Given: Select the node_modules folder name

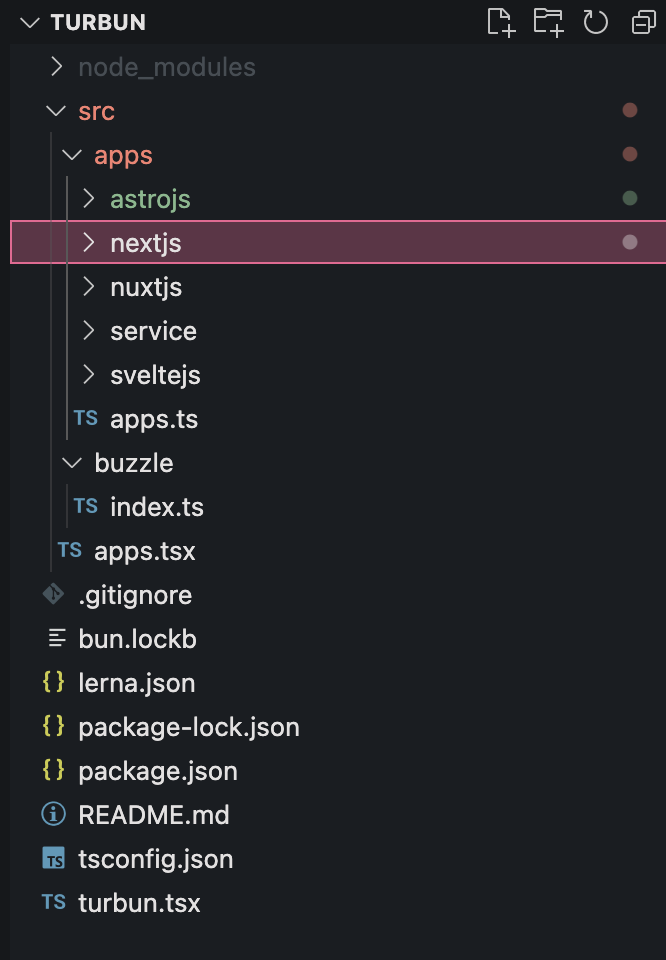Looking at the screenshot, I should [167, 67].
